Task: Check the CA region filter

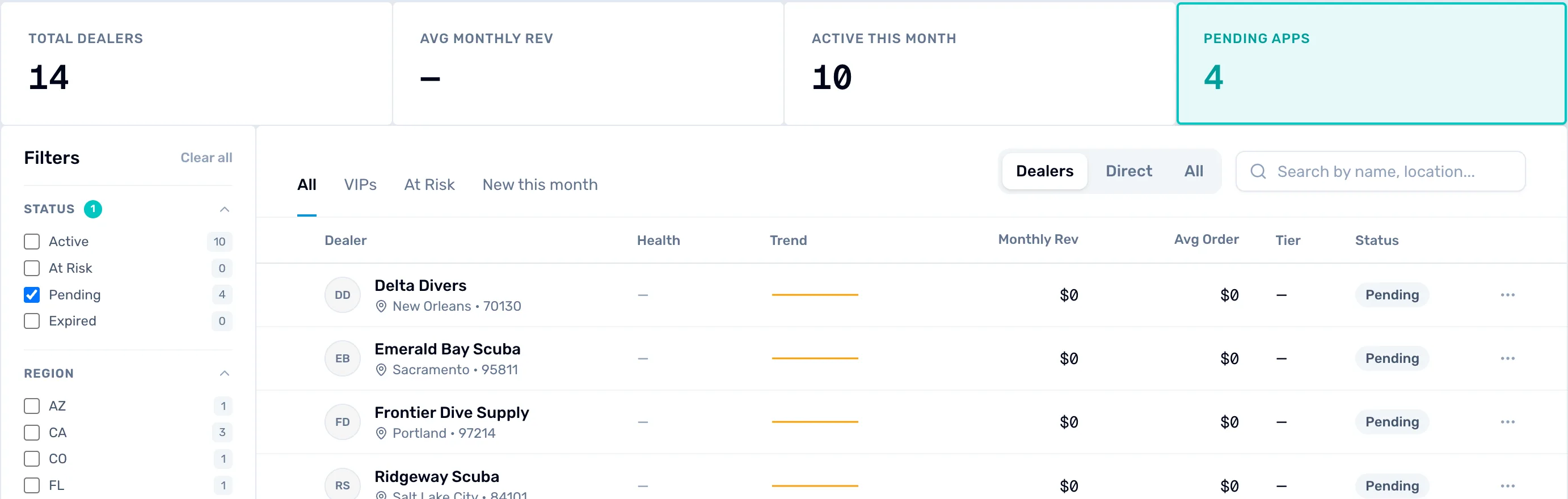Action: click(x=32, y=433)
